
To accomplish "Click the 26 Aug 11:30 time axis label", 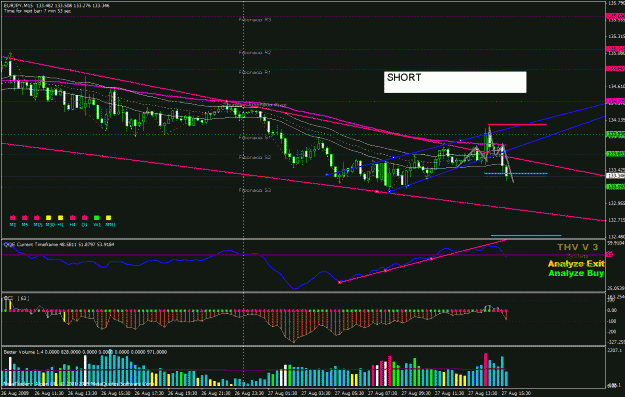I will click(x=49, y=393).
